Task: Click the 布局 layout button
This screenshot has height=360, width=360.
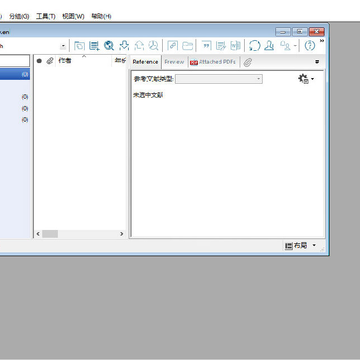Action: pyautogui.click(x=296, y=246)
